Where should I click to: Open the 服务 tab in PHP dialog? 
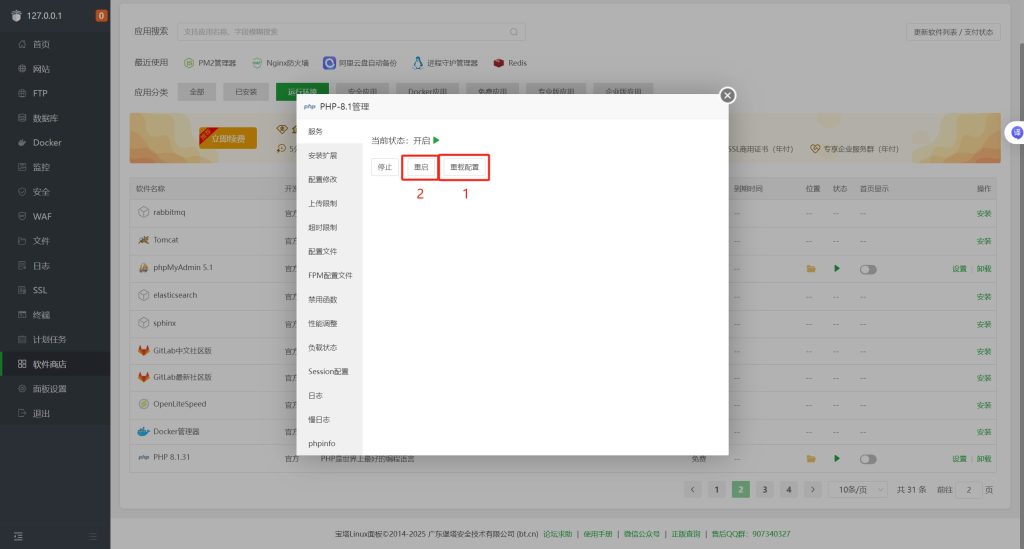(x=329, y=131)
